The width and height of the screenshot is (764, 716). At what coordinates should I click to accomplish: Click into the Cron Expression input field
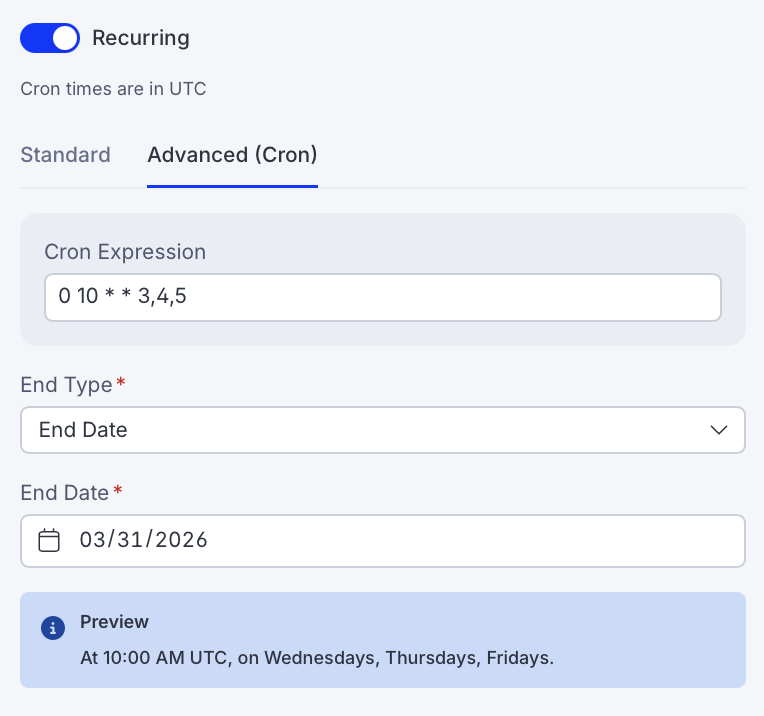tap(382, 298)
